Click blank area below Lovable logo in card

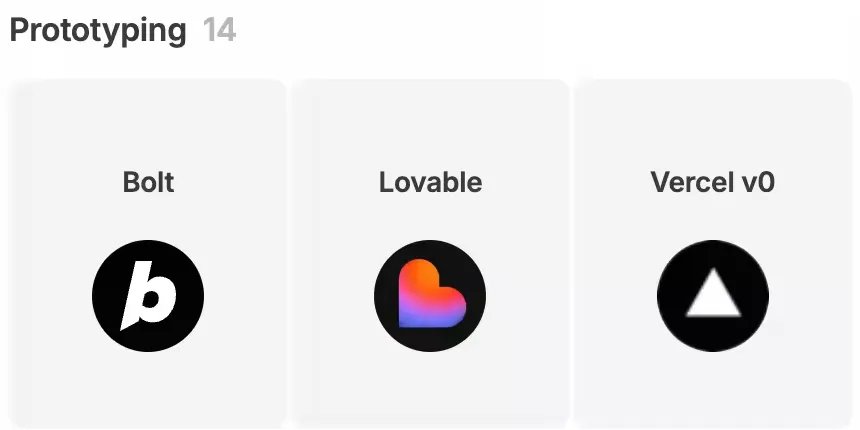coord(430,391)
